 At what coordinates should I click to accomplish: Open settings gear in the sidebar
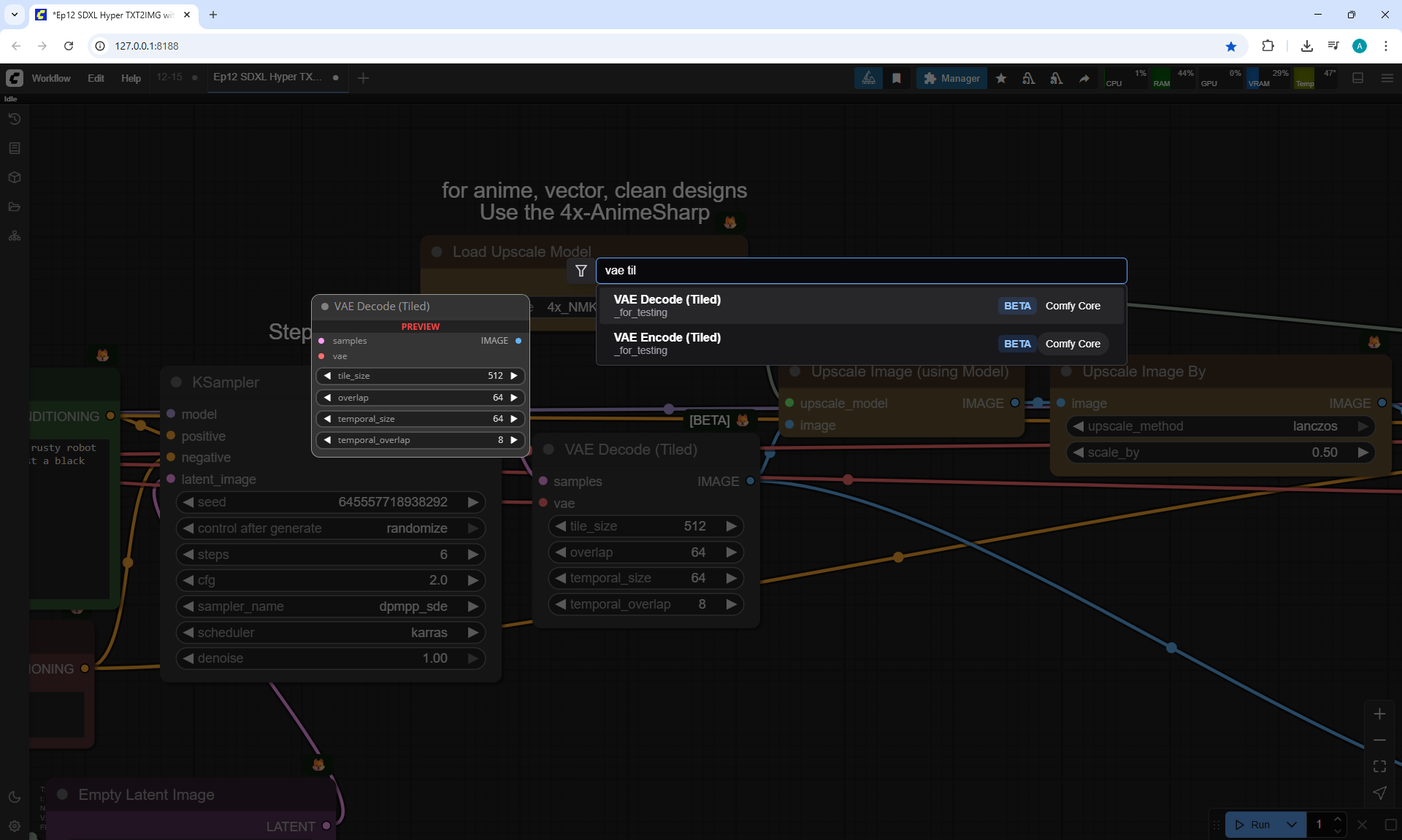pos(15,826)
